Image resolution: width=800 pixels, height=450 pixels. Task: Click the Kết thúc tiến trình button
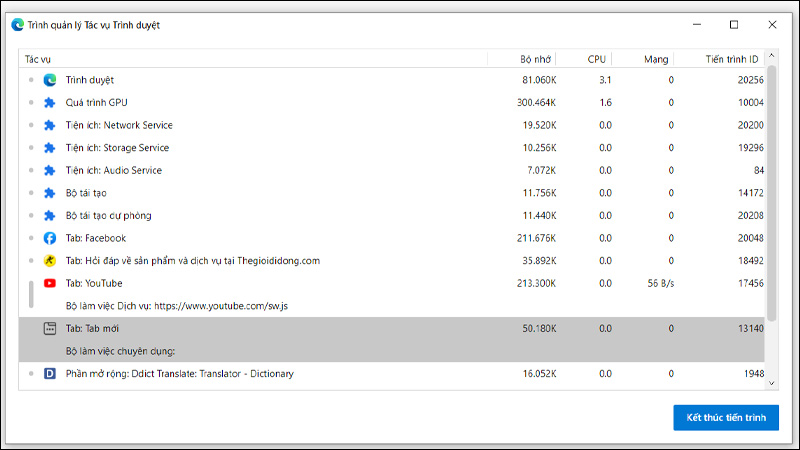(x=726, y=418)
